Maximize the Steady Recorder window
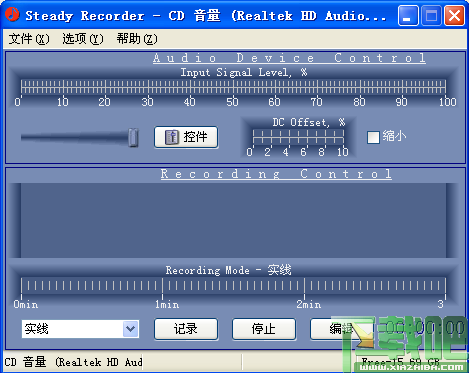 [x=431, y=16]
